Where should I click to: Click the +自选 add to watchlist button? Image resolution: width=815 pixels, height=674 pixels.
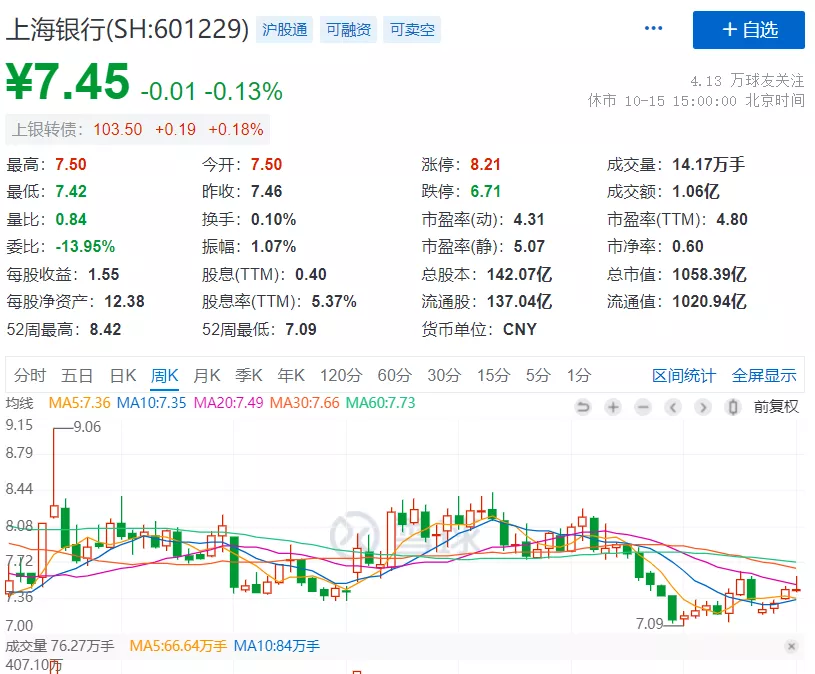(x=748, y=30)
